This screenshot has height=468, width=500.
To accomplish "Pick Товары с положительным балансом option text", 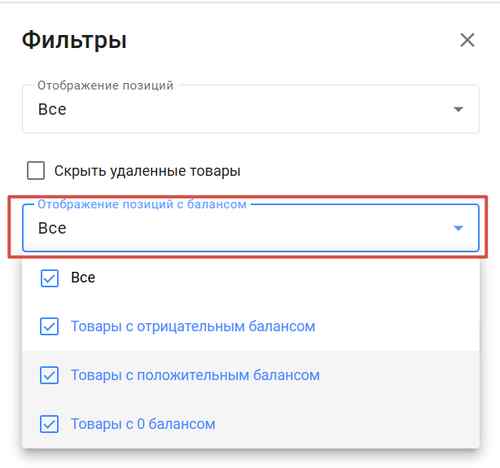I will coord(195,375).
